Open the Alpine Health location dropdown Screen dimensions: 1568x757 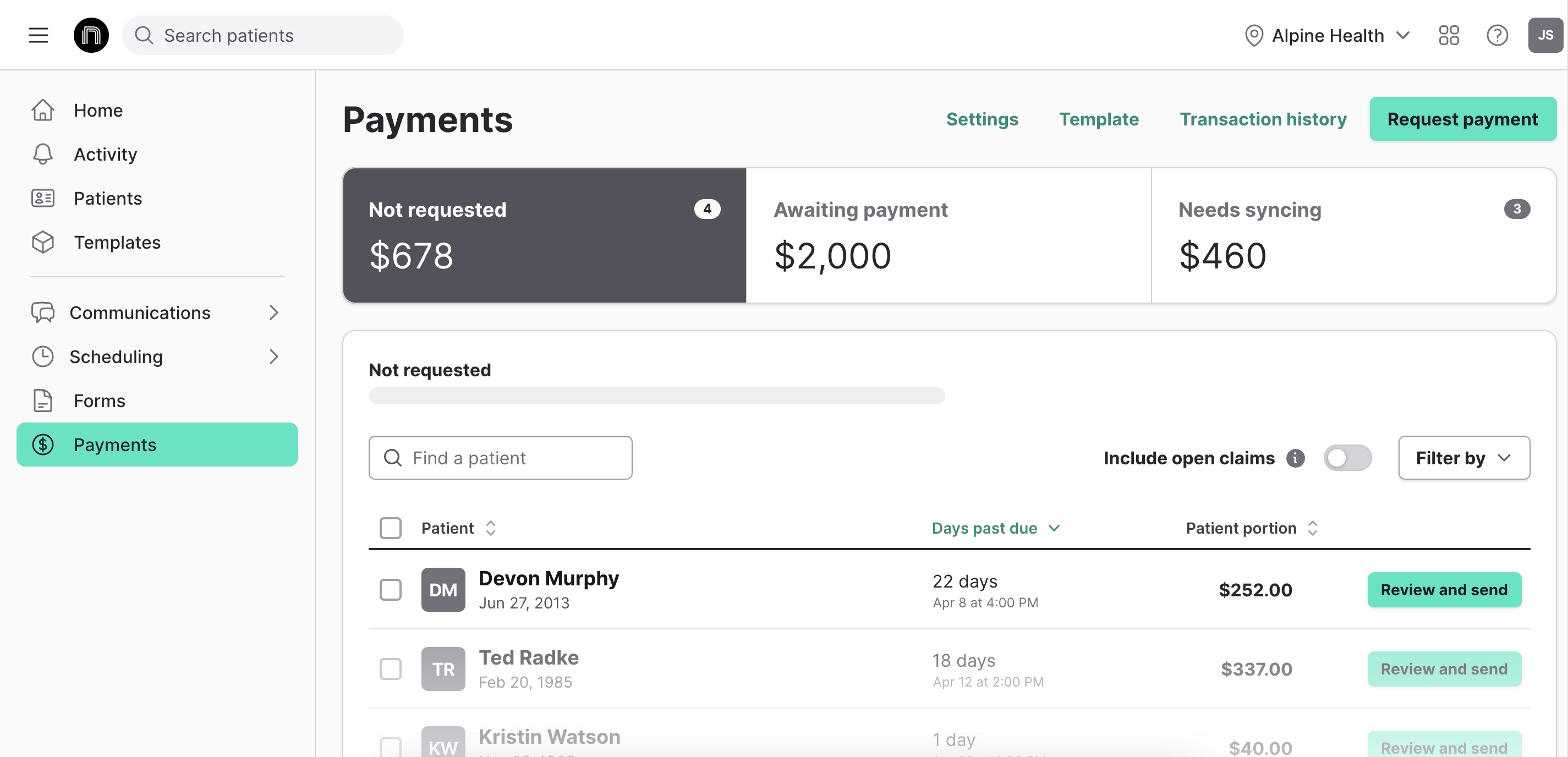(x=1329, y=35)
